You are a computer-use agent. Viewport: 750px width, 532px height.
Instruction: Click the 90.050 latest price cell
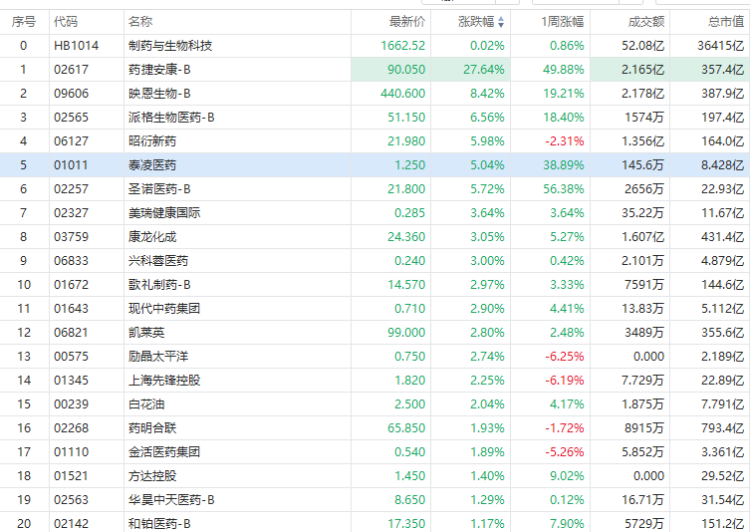[406, 69]
